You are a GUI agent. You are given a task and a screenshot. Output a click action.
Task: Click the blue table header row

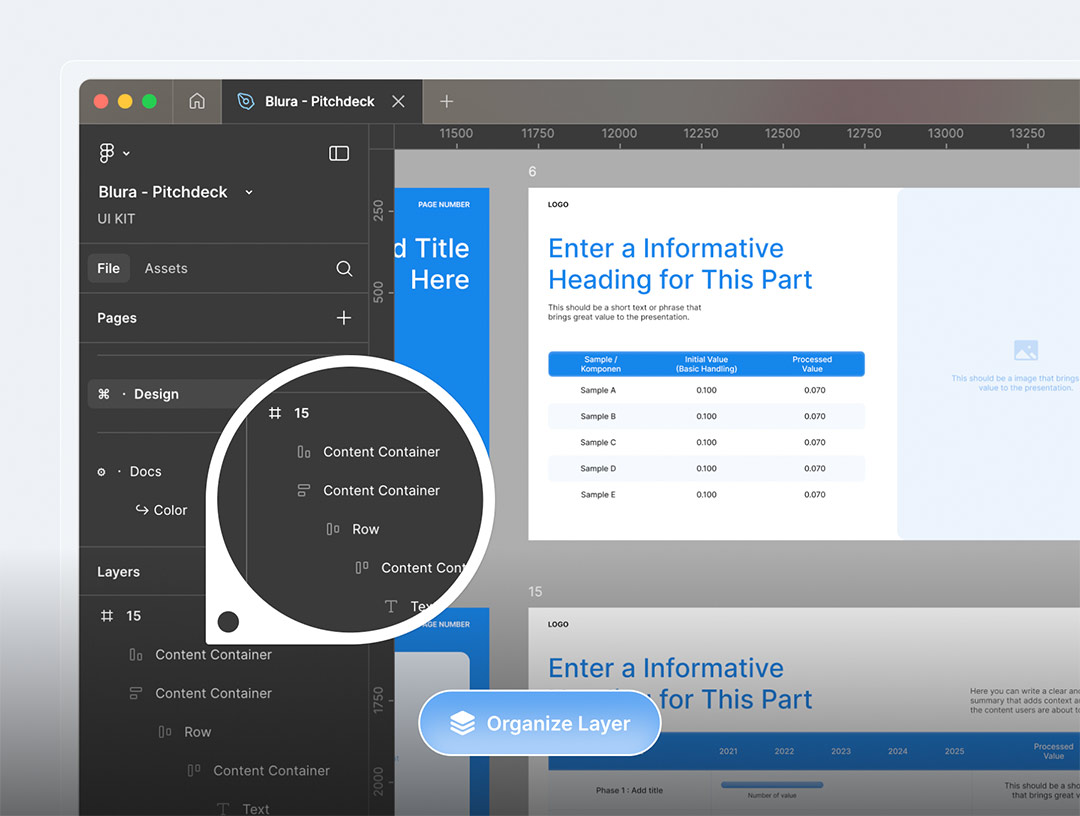click(706, 364)
